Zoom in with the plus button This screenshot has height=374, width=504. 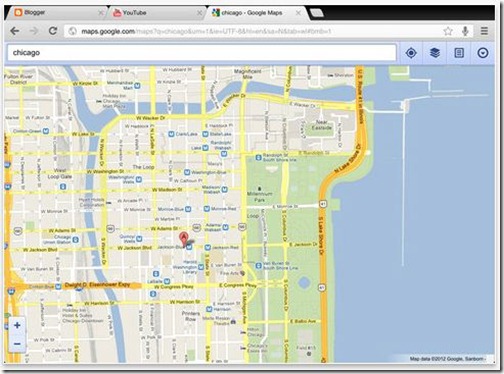[x=17, y=325]
